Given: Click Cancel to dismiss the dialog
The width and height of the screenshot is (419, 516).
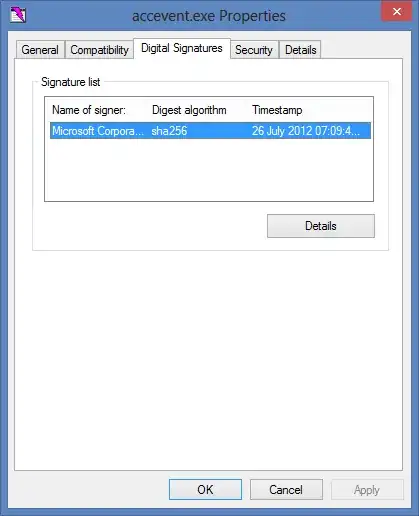Looking at the screenshot, I should (x=286, y=490).
